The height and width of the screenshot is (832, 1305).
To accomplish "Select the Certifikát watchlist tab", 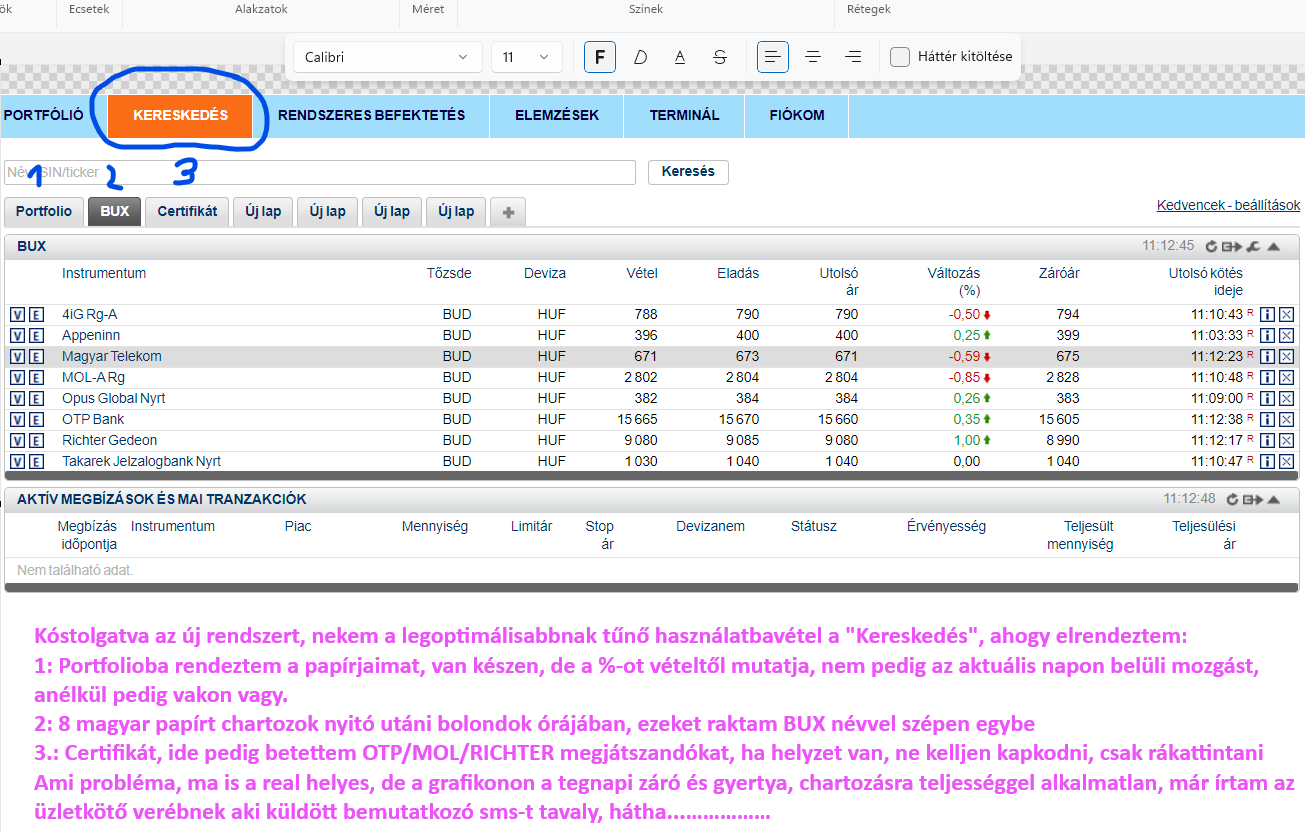I will [x=187, y=211].
